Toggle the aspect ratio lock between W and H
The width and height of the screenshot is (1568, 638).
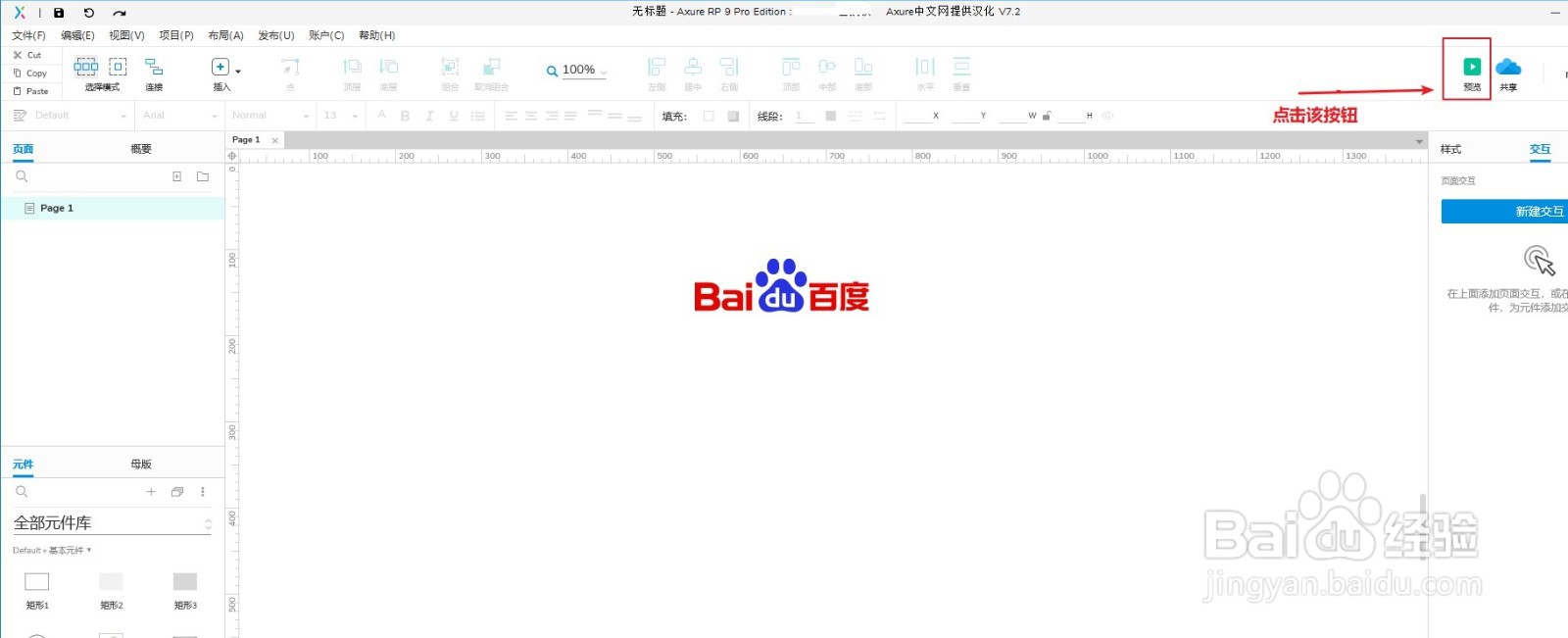click(x=1047, y=116)
